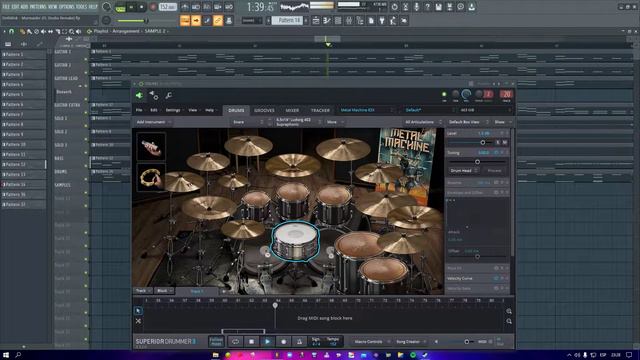The width and height of the screenshot is (640, 360).
Task: Open the Default preset dropdown
Action: tap(429, 110)
